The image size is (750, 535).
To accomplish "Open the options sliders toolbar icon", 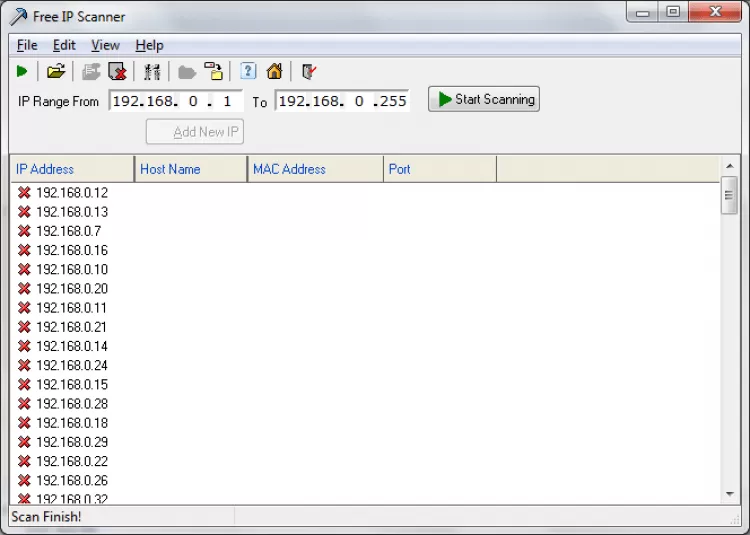I will point(152,72).
